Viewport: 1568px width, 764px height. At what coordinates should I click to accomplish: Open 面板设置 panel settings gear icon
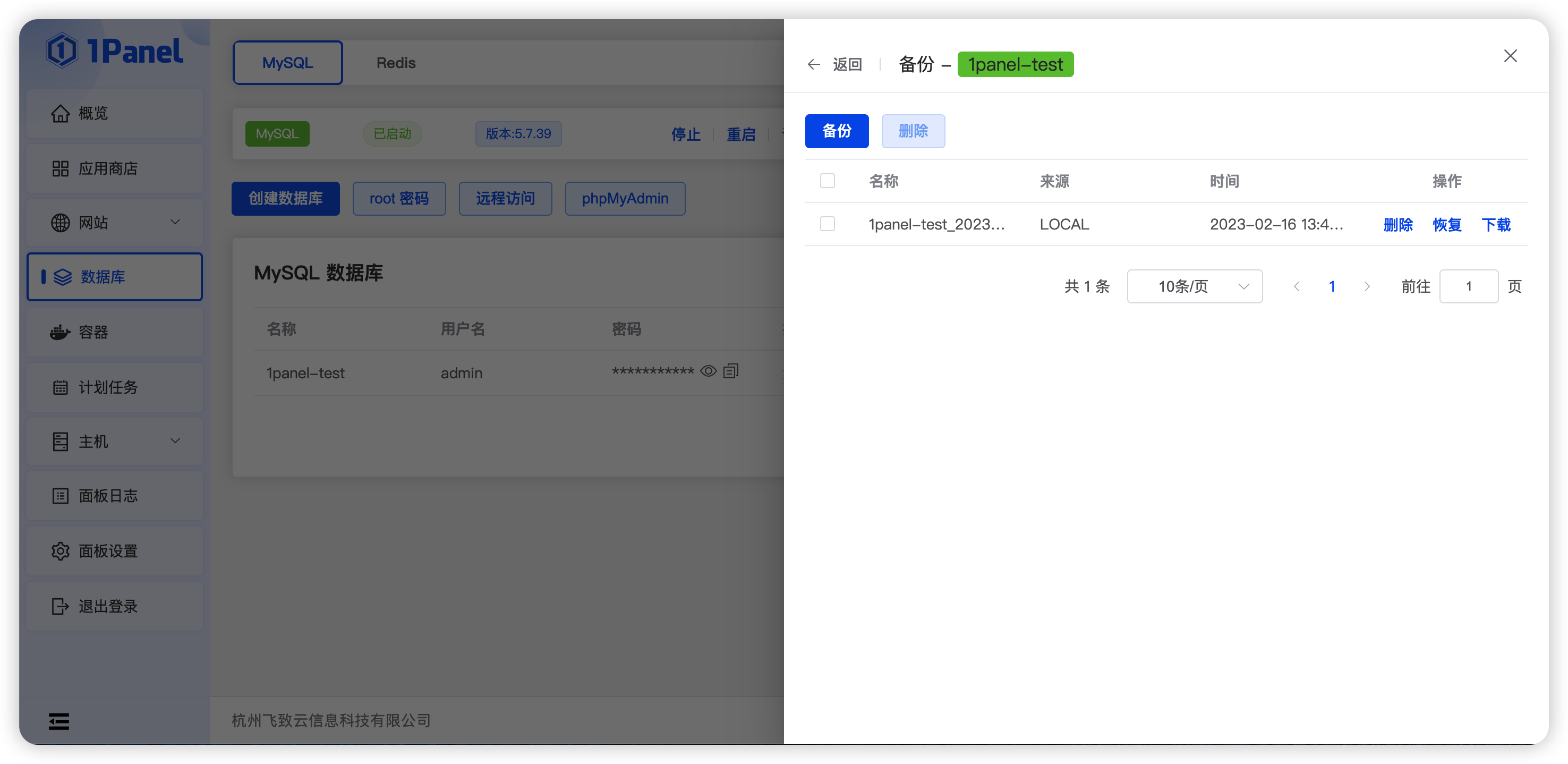60,551
